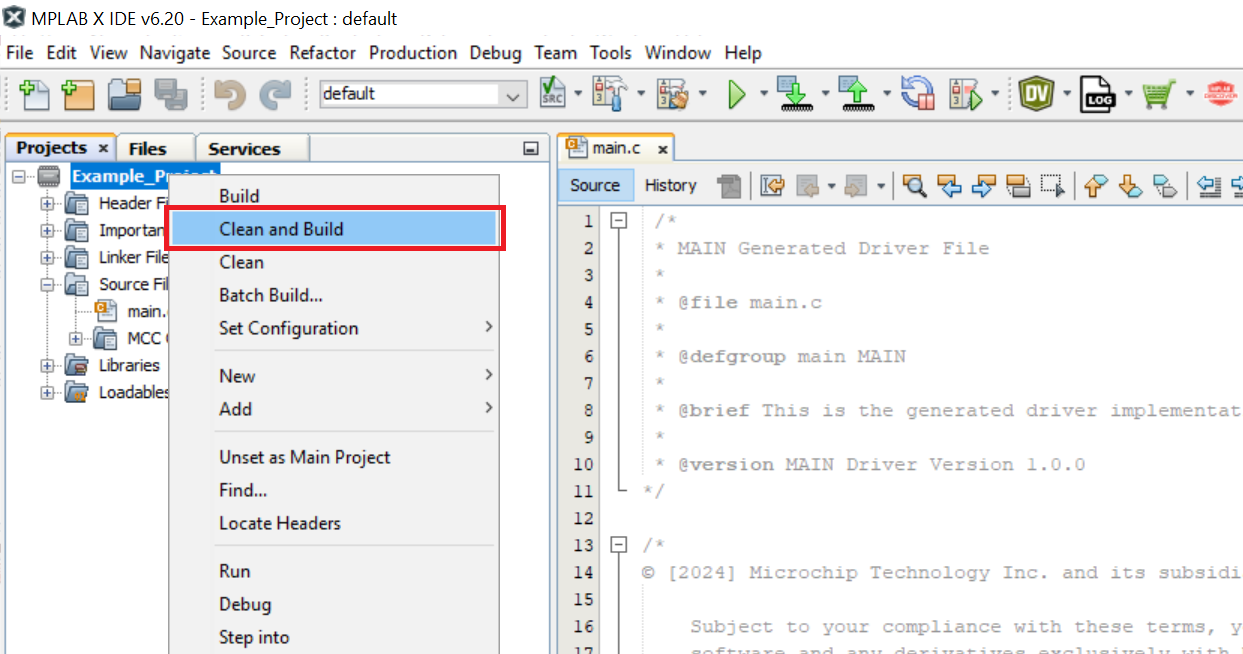Toggle bookmark on current line
1243x654 pixels.
1165,185
